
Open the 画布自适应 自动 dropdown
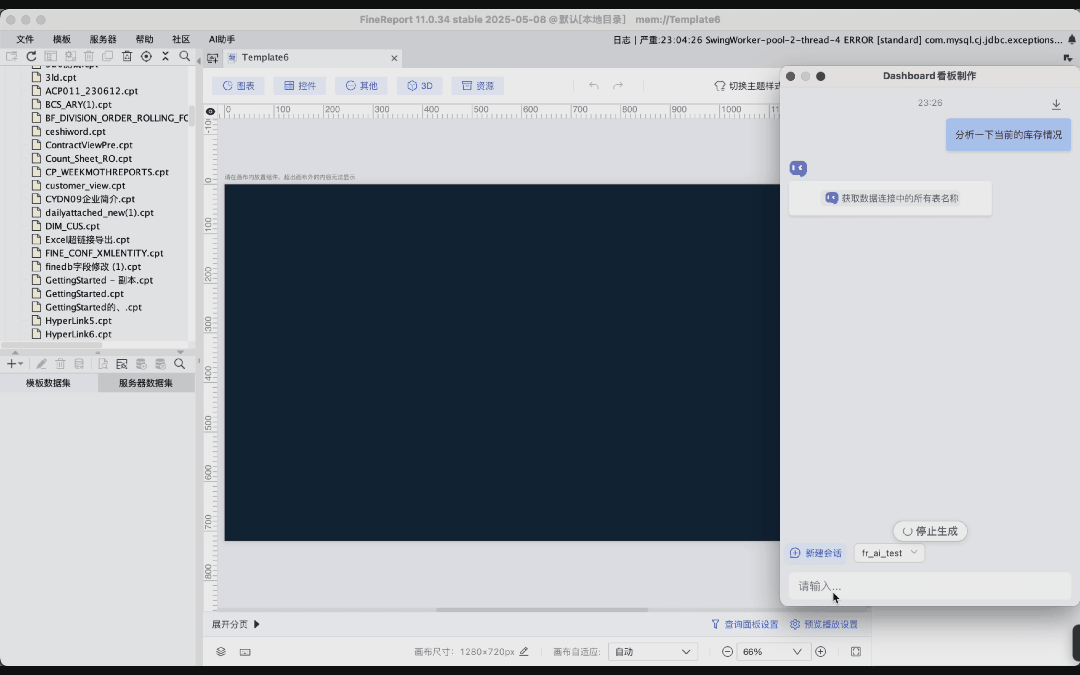click(652, 652)
